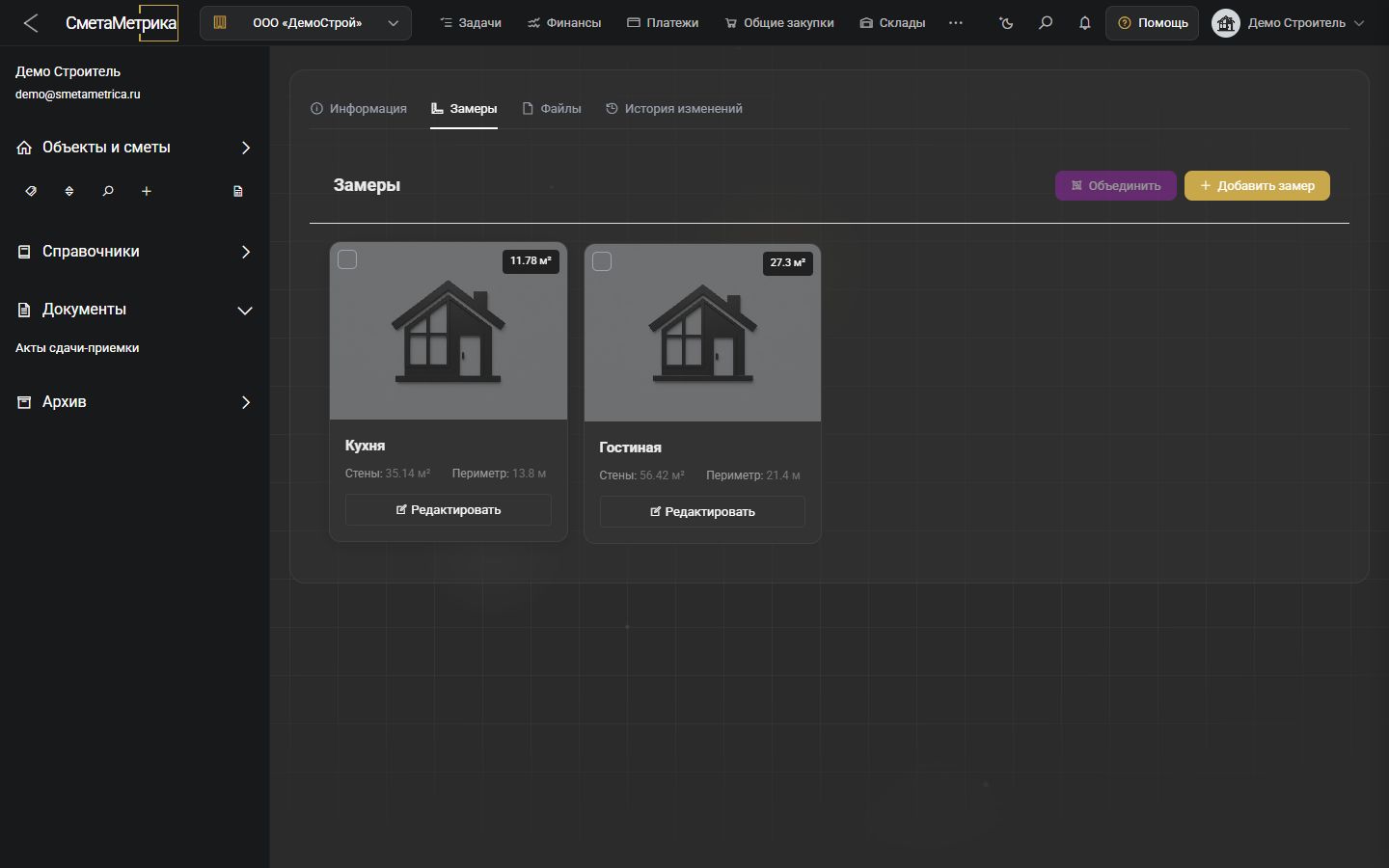Image resolution: width=1389 pixels, height=868 pixels.
Task: Click the sidebar search magnifier icon
Action: coord(108,191)
